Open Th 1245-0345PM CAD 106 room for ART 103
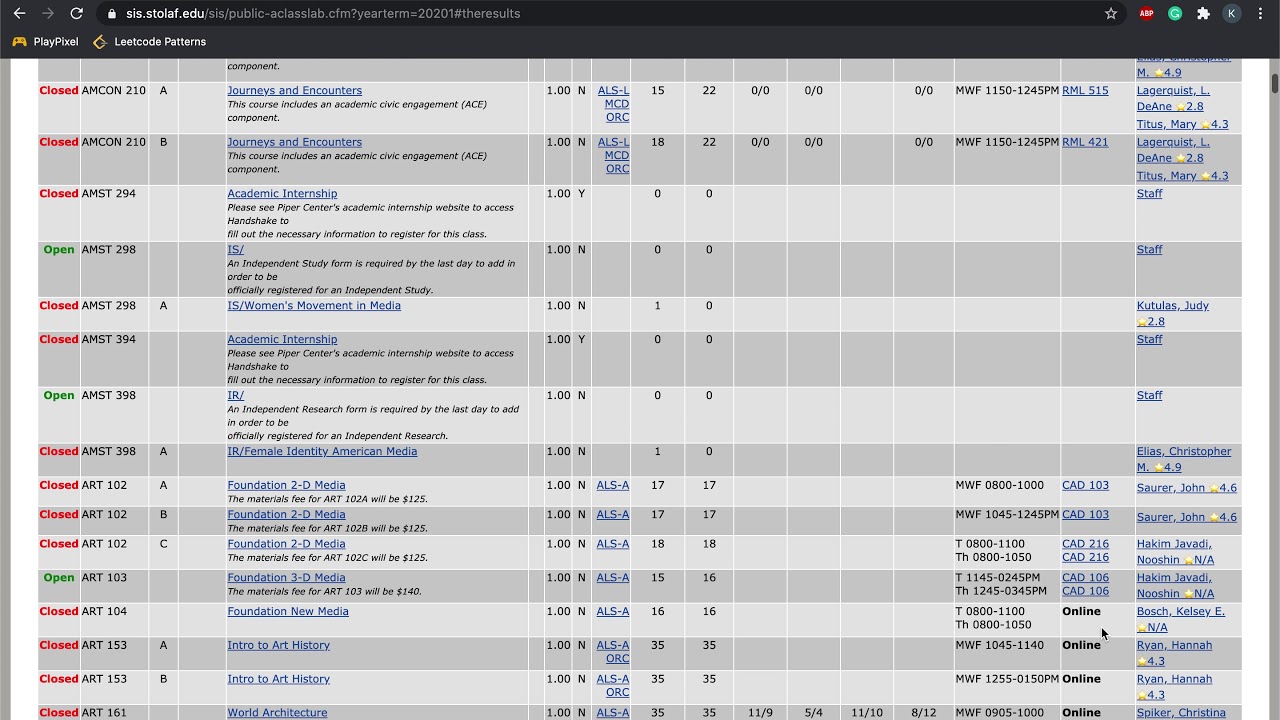The height and width of the screenshot is (720, 1280). click(1085, 592)
